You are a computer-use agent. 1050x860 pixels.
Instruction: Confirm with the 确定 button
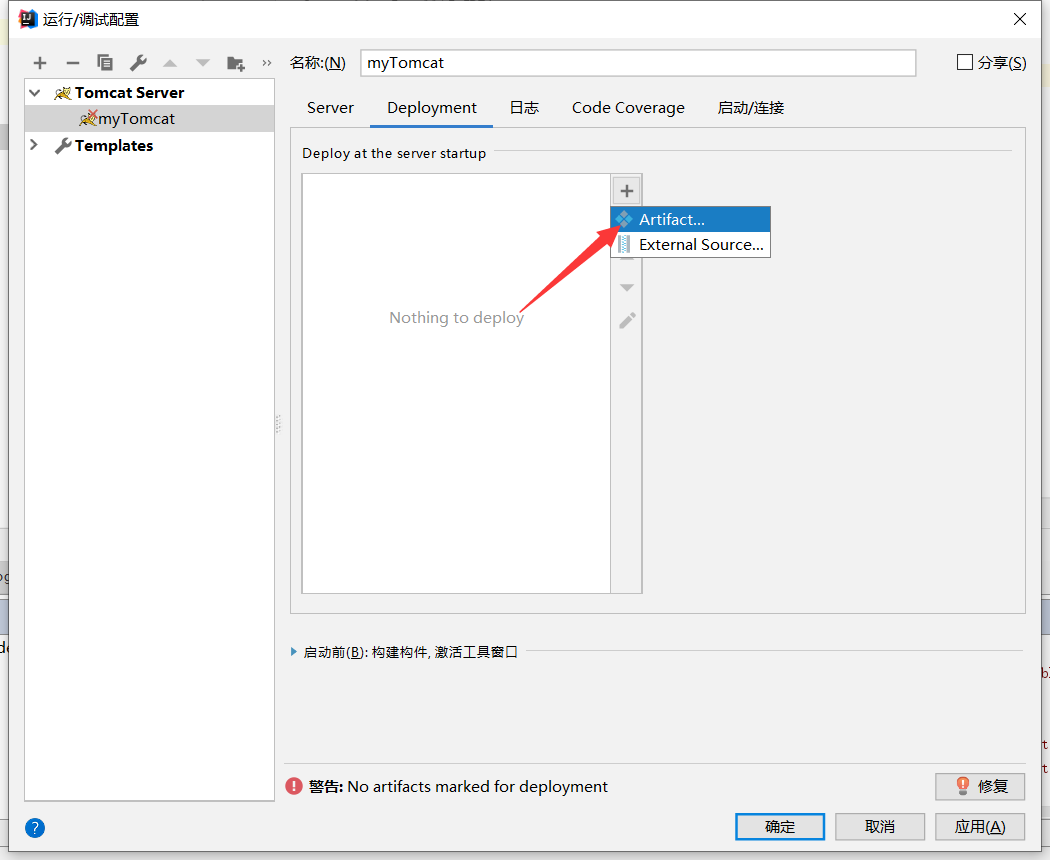coord(779,827)
